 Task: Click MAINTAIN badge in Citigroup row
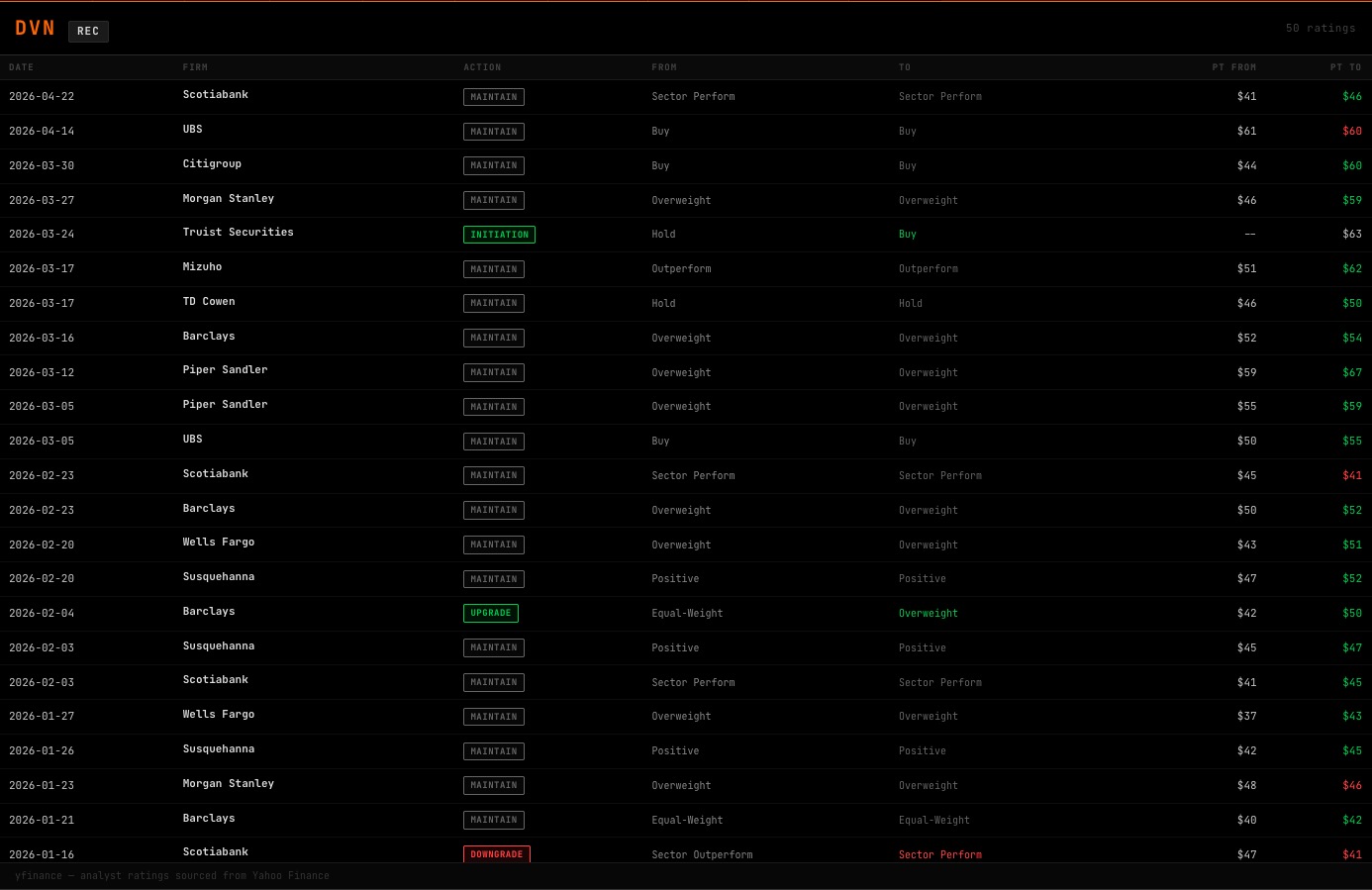pyautogui.click(x=494, y=165)
